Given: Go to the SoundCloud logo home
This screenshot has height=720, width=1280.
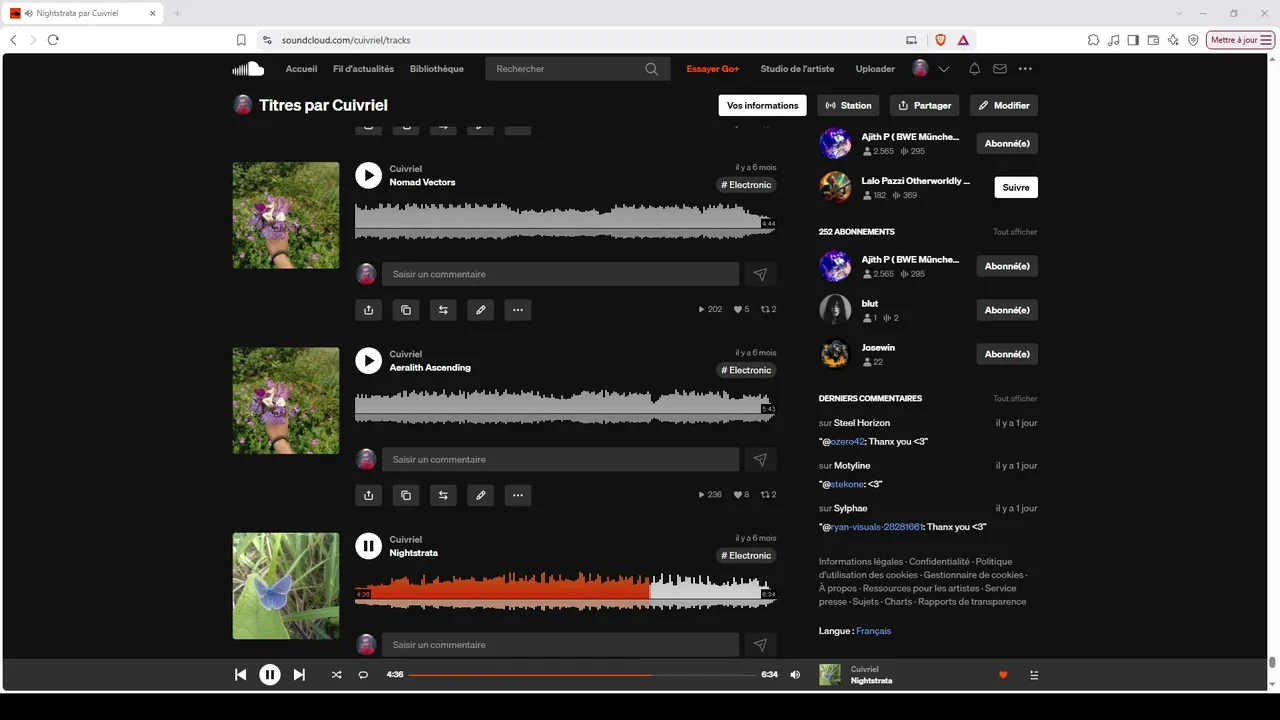Looking at the screenshot, I should 248,69.
